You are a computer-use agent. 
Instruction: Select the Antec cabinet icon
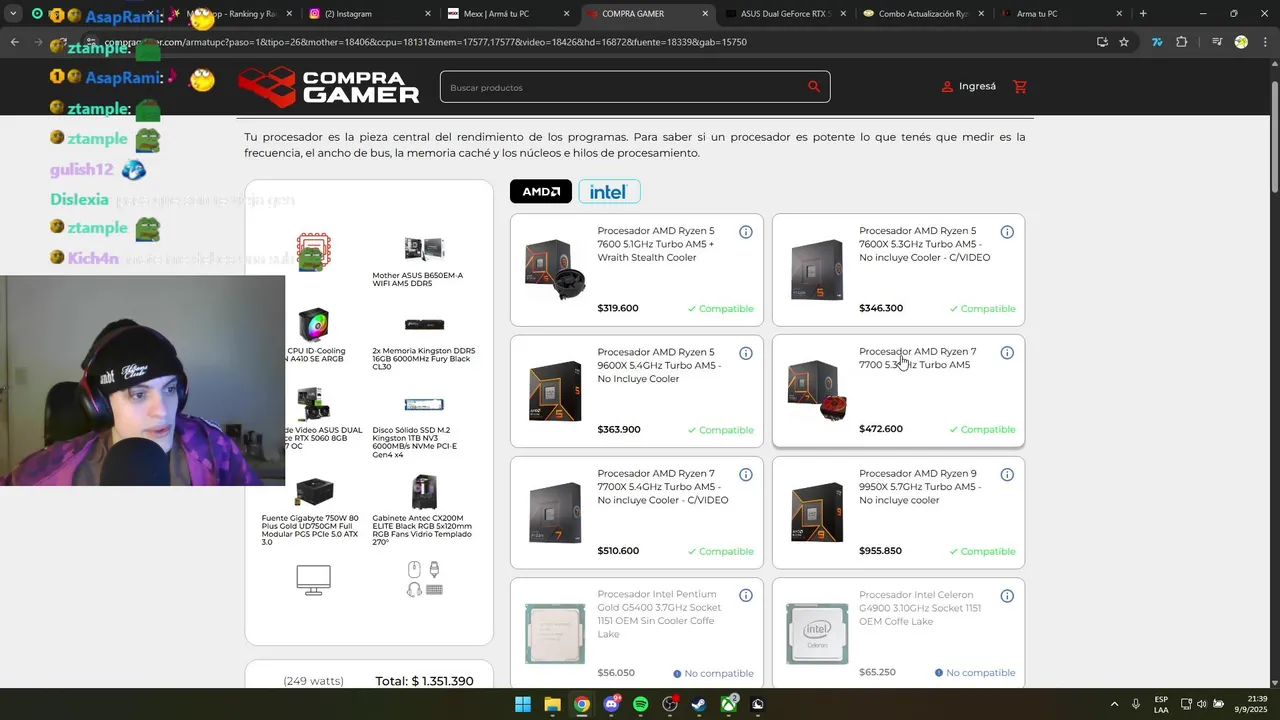point(424,492)
